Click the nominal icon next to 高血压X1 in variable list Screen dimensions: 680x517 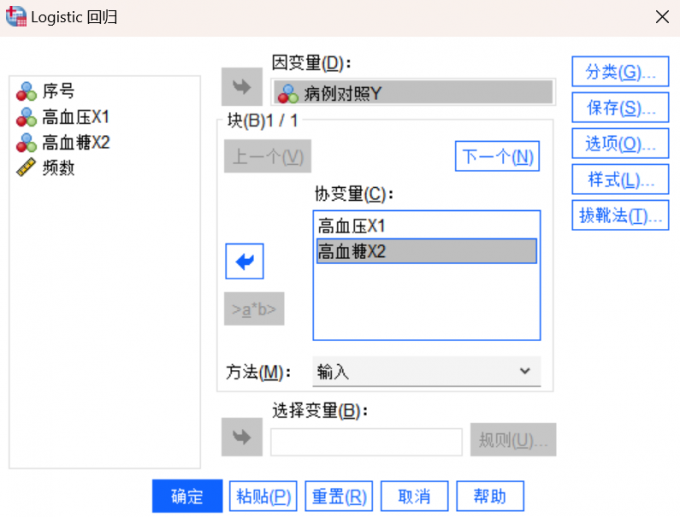point(26,117)
